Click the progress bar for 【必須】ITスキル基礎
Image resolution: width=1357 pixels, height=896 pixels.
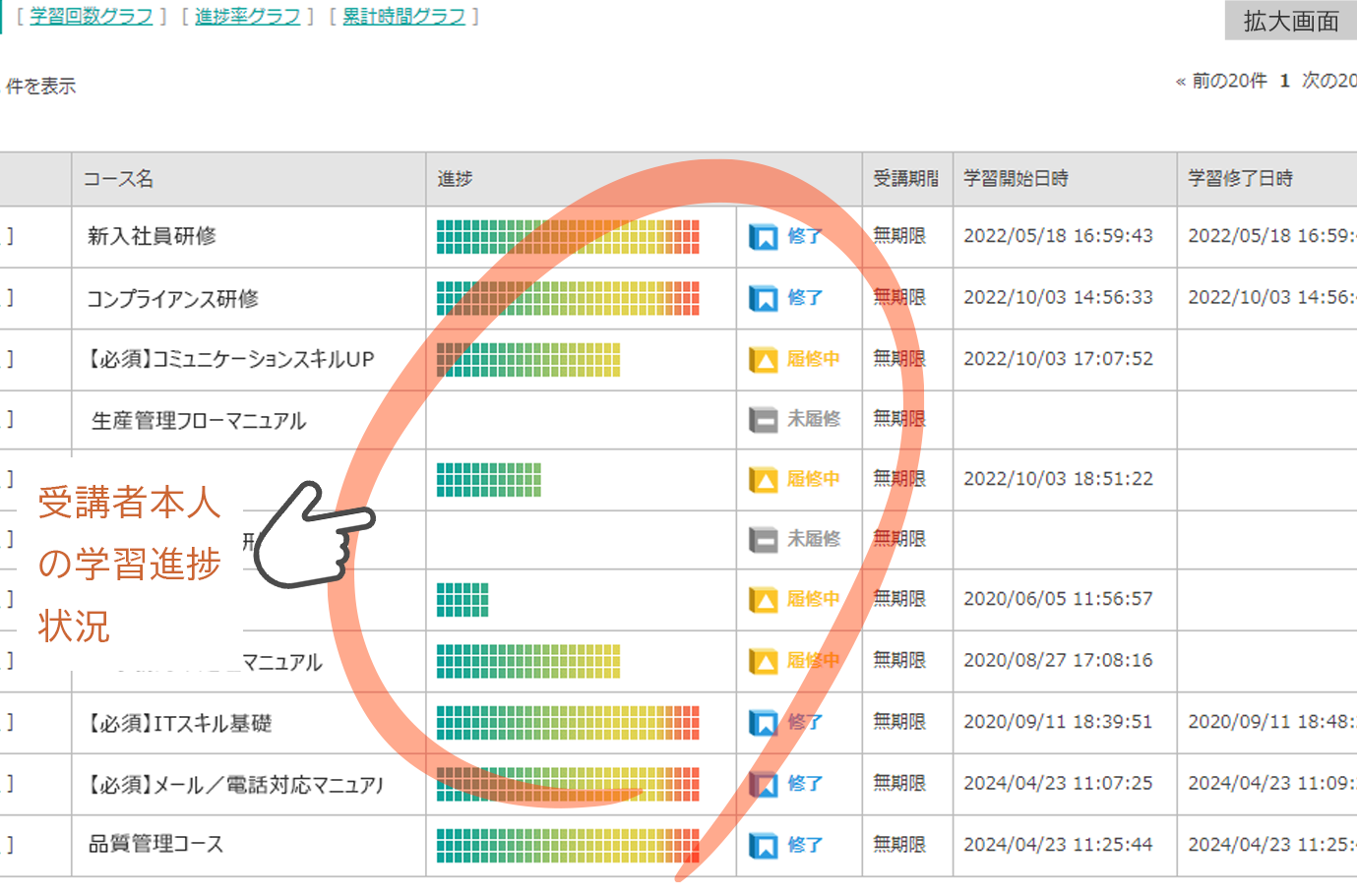[x=568, y=723]
